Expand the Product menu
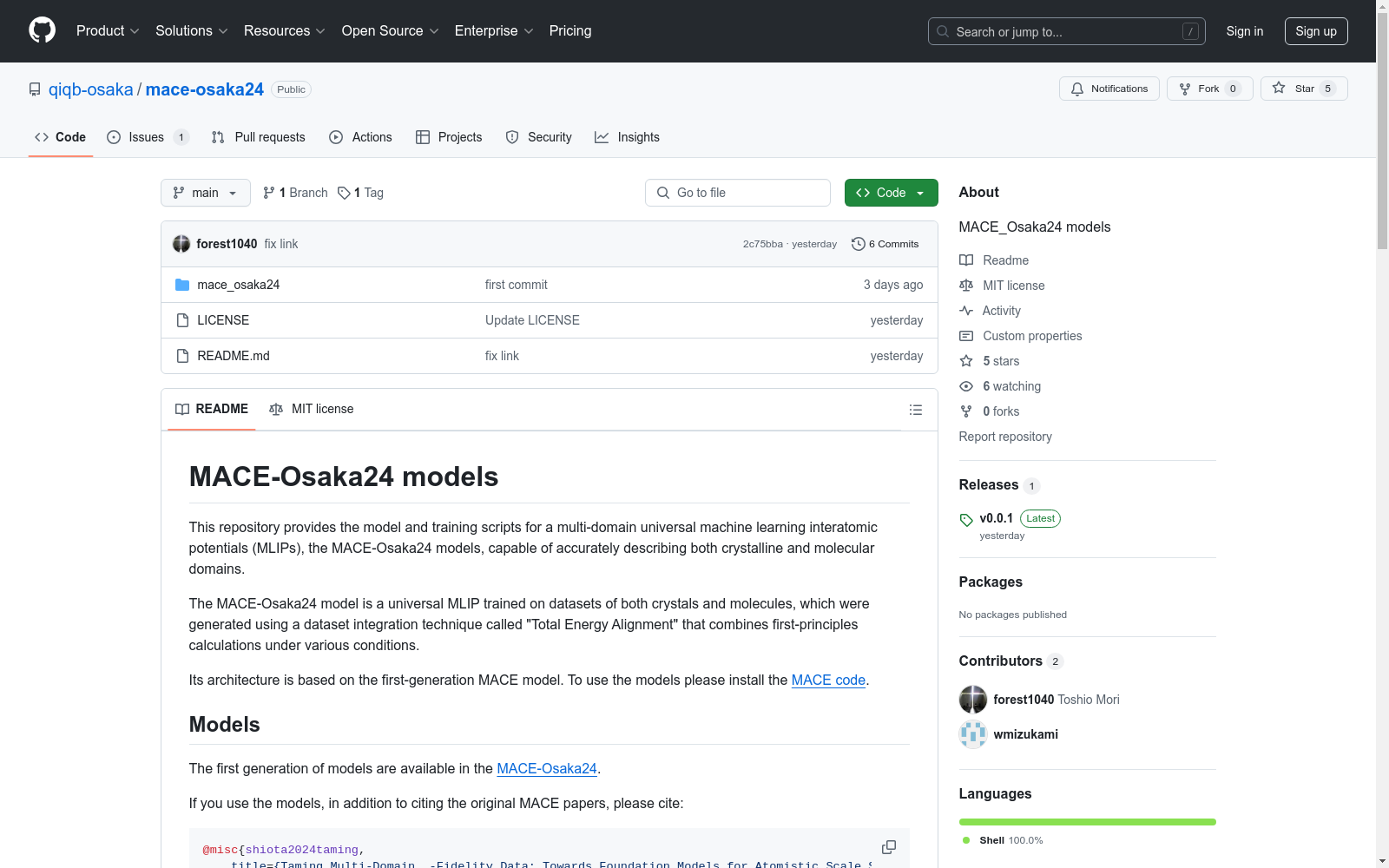This screenshot has width=1389, height=868. (108, 30)
